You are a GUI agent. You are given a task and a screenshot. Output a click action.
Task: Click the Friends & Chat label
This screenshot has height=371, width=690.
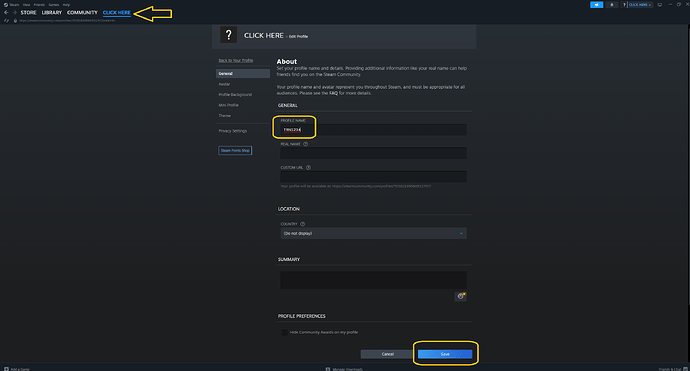[x=670, y=369]
